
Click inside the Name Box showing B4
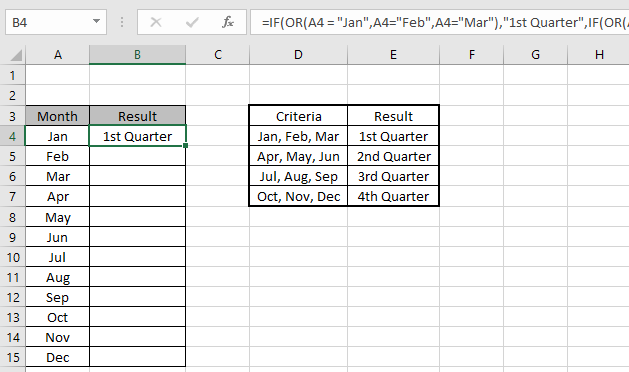click(48, 22)
